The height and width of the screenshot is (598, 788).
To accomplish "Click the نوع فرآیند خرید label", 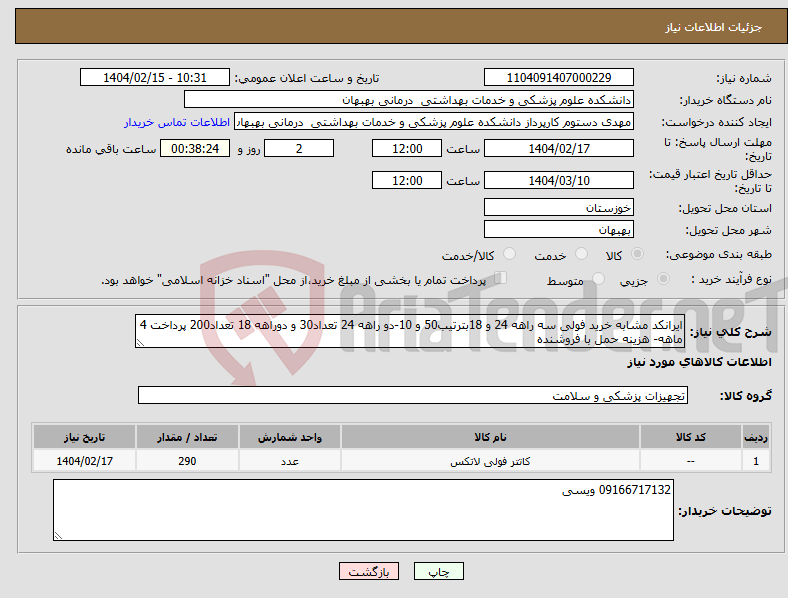I will pos(731,279).
